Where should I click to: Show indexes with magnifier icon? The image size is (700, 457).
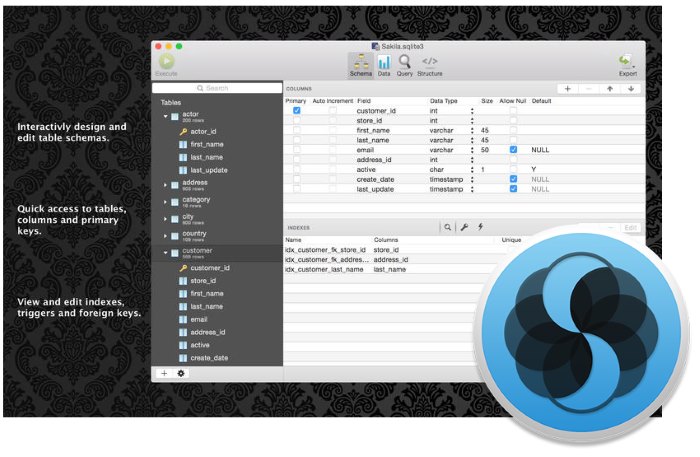(x=447, y=227)
